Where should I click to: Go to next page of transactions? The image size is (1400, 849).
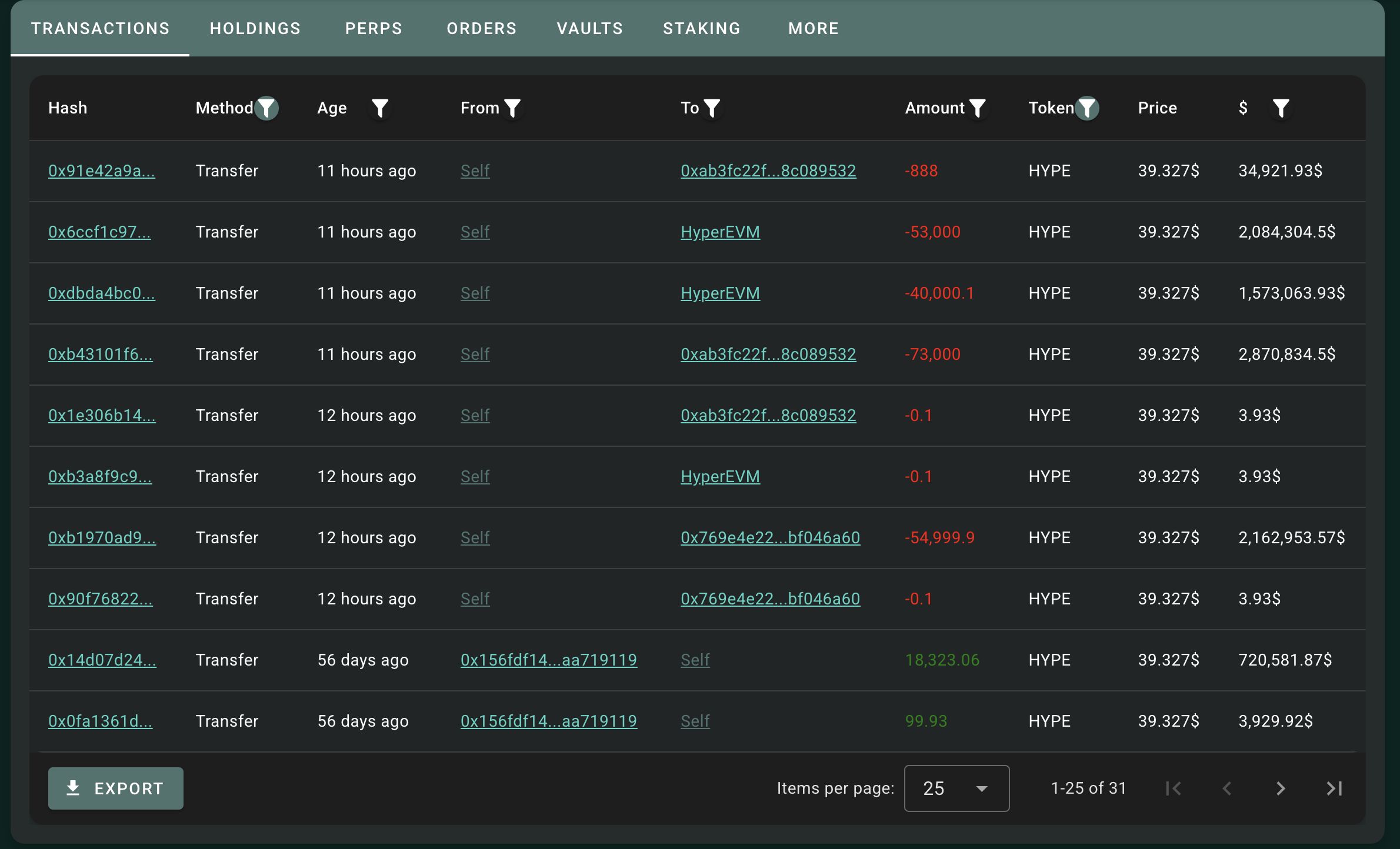(1281, 788)
